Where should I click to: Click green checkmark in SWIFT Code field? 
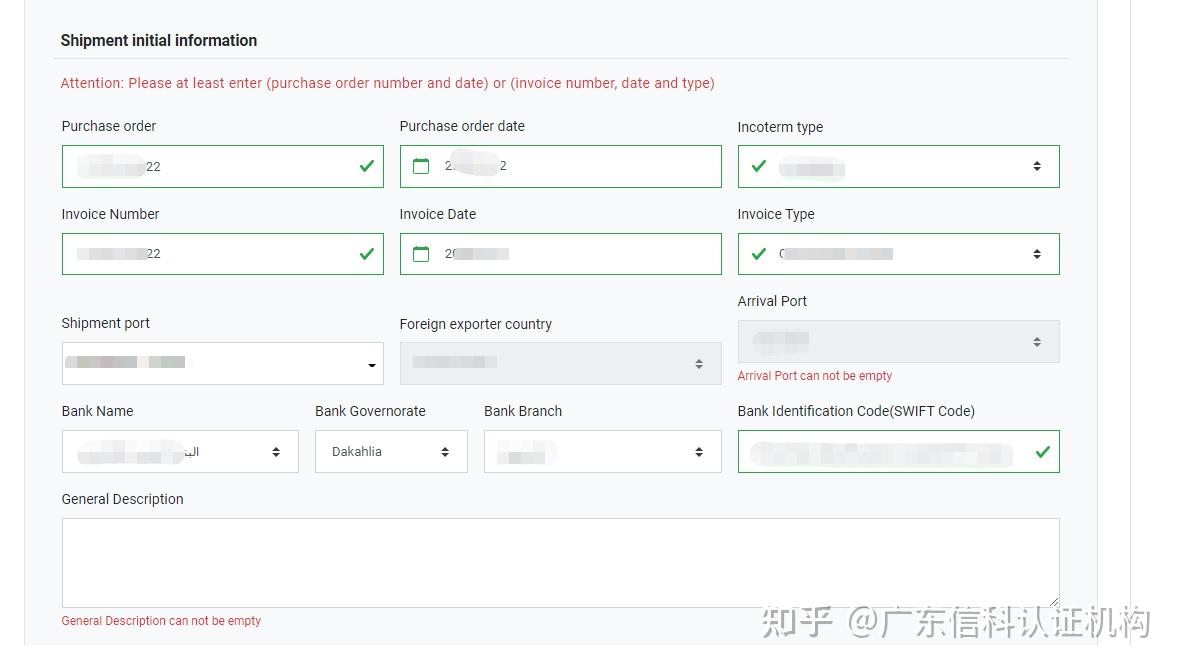tap(1042, 452)
